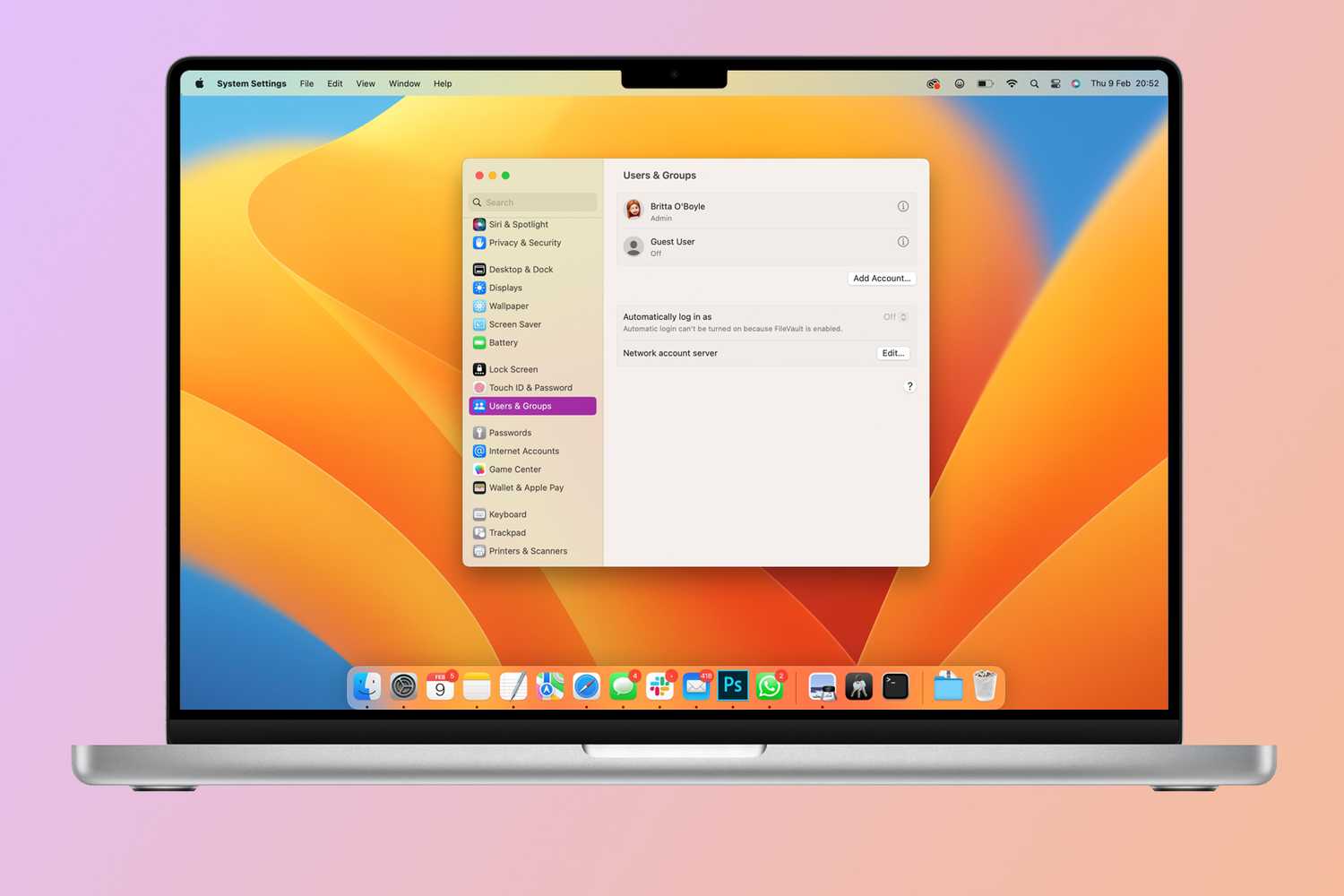Image resolution: width=1344 pixels, height=896 pixels.
Task: Select Game Center in the sidebar
Action: coord(514,469)
